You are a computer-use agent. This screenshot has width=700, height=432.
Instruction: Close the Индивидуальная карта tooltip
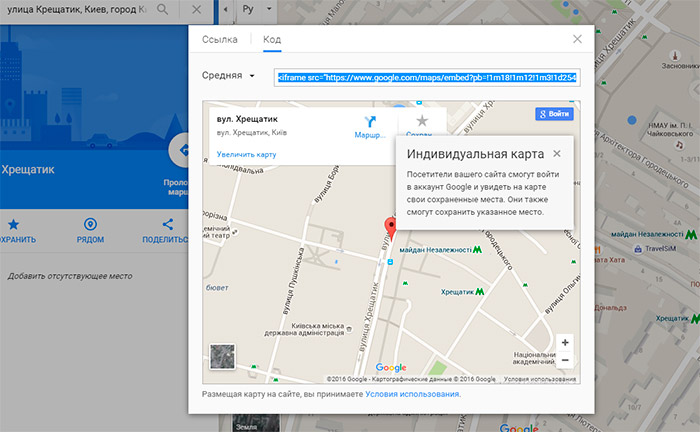point(557,154)
